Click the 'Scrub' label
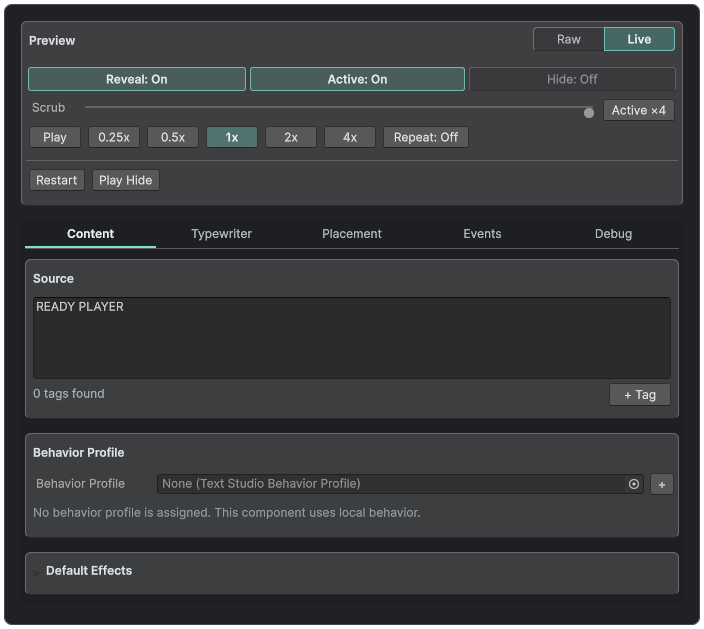This screenshot has width=704, height=629. point(48,108)
